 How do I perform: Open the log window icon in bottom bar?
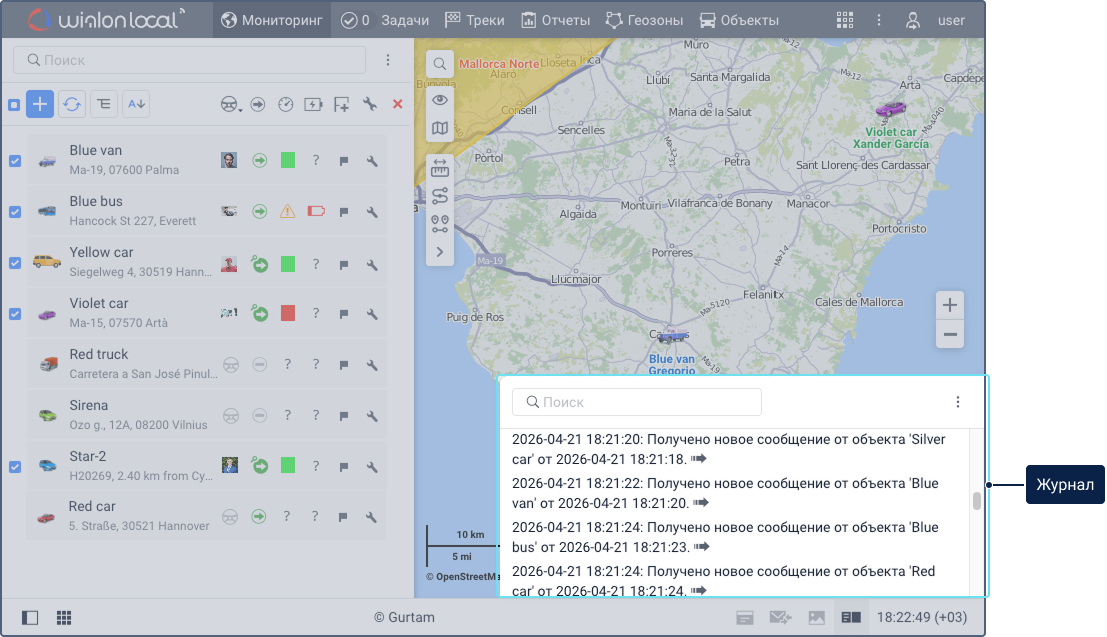(x=850, y=617)
